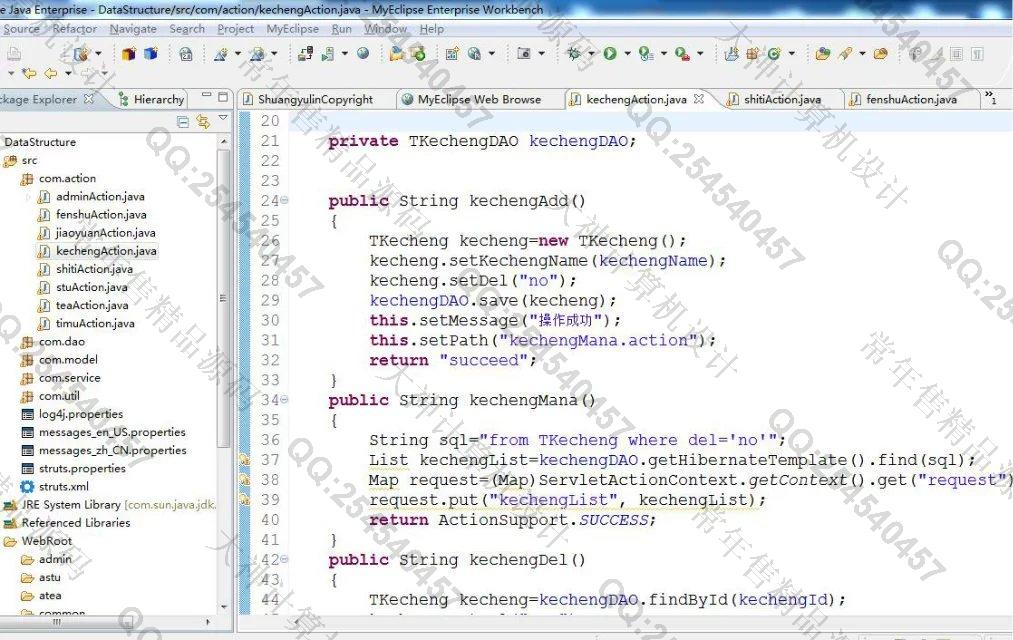
Task: Minimize the Package Explorer panel
Action: pos(207,96)
